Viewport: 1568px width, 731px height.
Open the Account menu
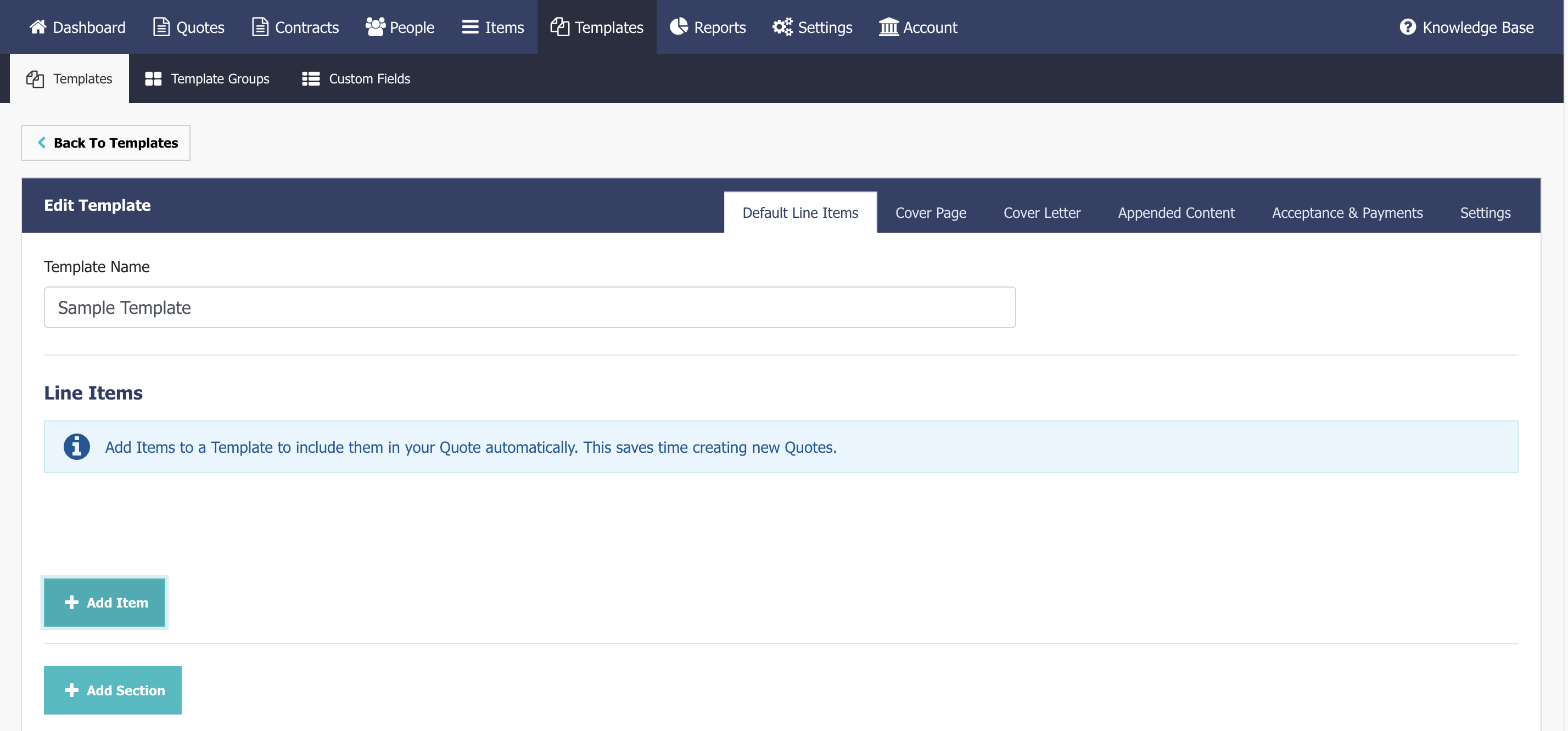click(918, 27)
